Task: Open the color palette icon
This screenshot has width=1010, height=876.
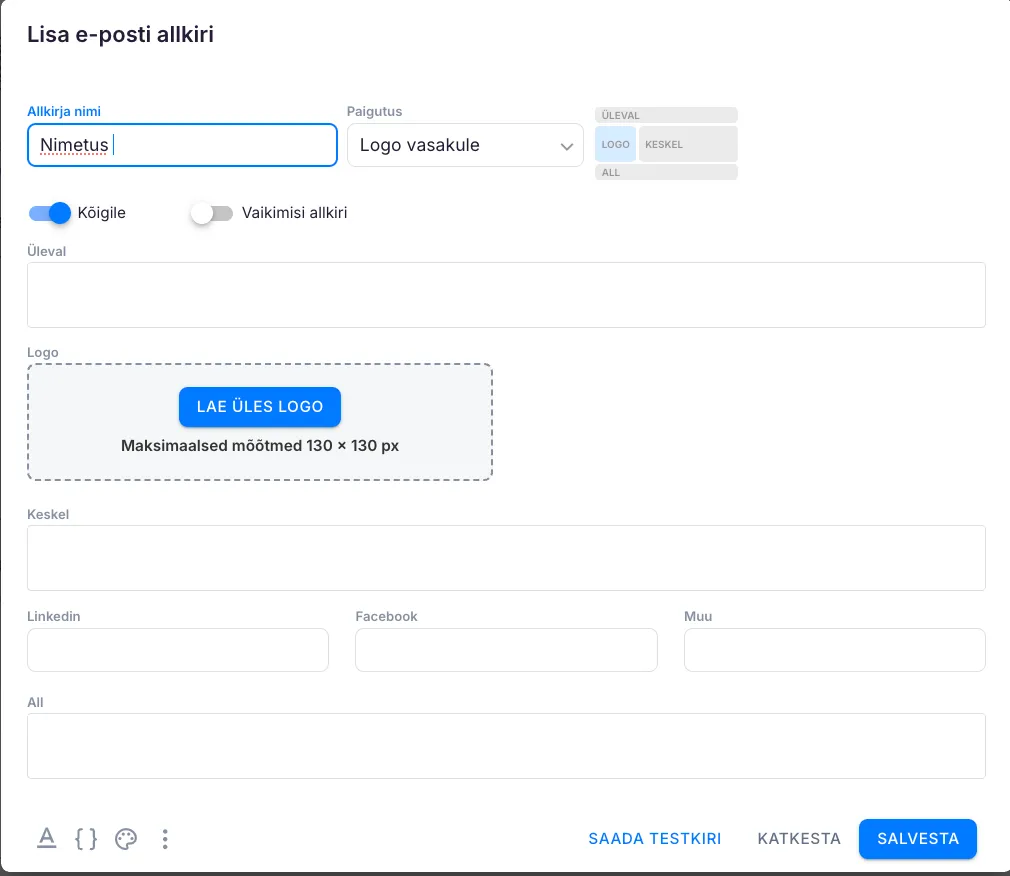Action: click(126, 839)
